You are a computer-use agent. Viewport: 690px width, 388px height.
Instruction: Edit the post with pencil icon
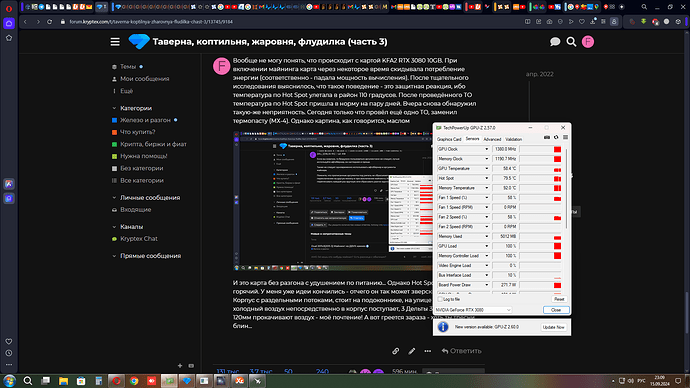(x=411, y=351)
